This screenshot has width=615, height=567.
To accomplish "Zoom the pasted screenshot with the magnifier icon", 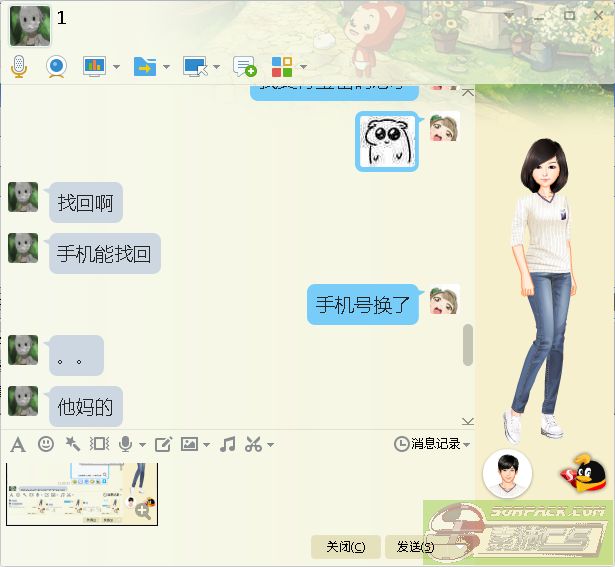I will tap(143, 511).
